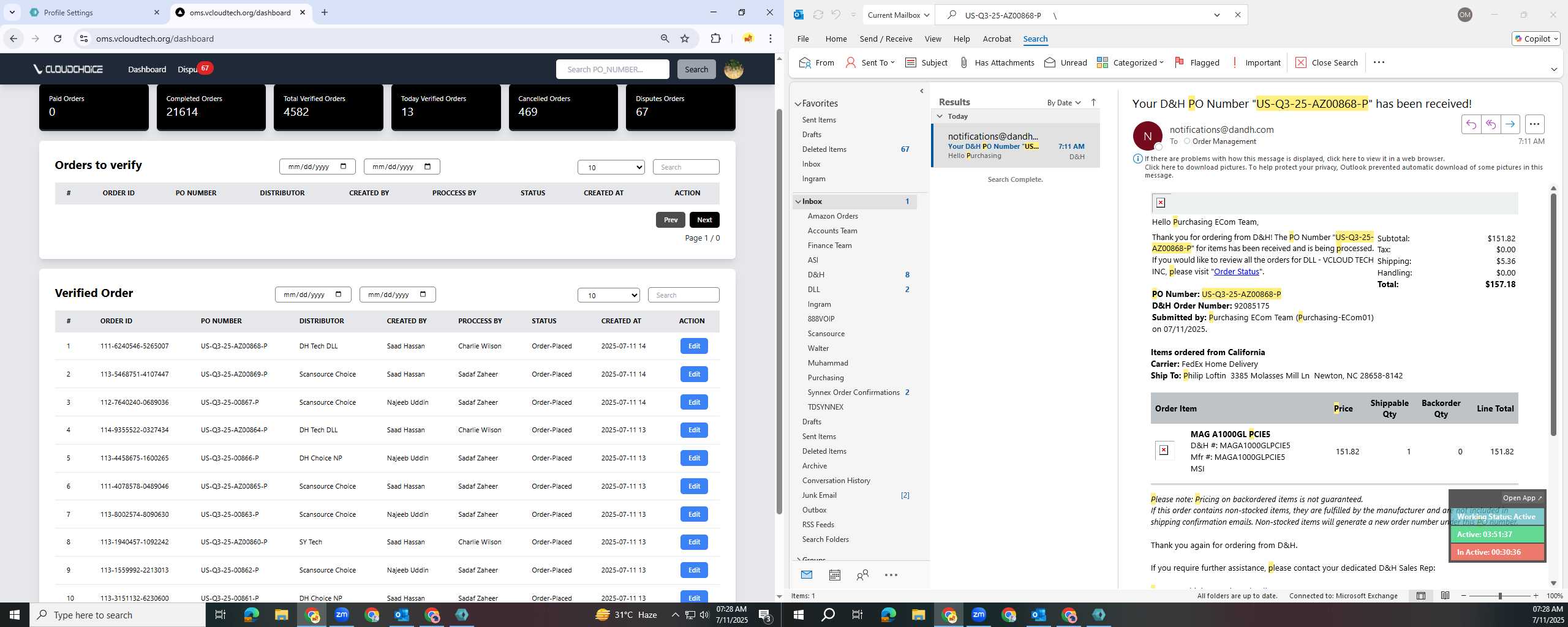Click Prev in Orders to verify pagination
Viewport: 1568px width, 627px height.
click(x=671, y=220)
